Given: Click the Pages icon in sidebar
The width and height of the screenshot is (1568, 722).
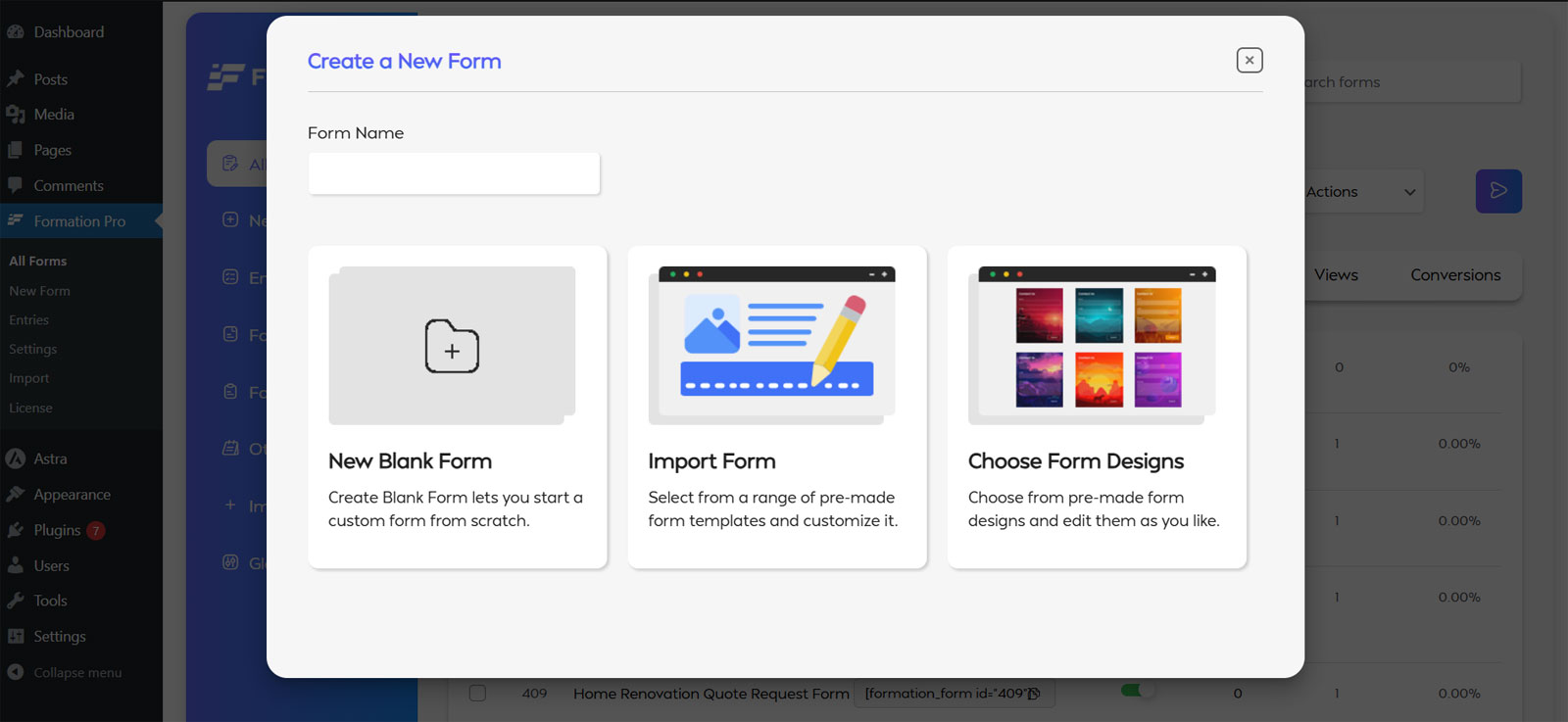Looking at the screenshot, I should [16, 150].
